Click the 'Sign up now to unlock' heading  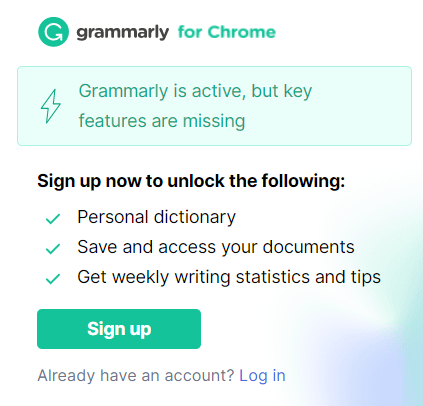coord(191,181)
